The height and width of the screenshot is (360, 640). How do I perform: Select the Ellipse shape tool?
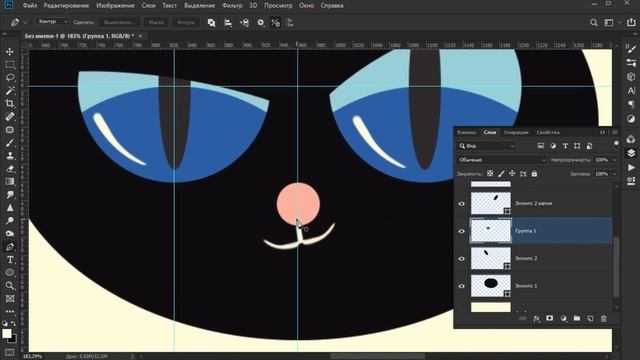[10, 273]
